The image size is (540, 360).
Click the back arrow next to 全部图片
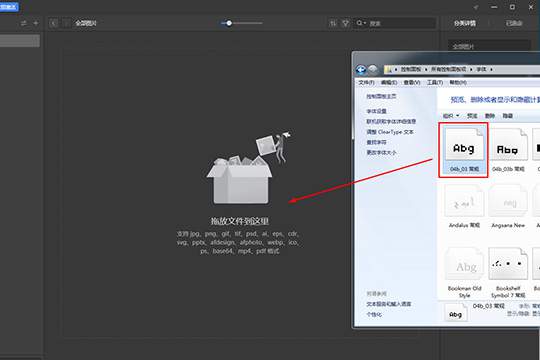53,23
